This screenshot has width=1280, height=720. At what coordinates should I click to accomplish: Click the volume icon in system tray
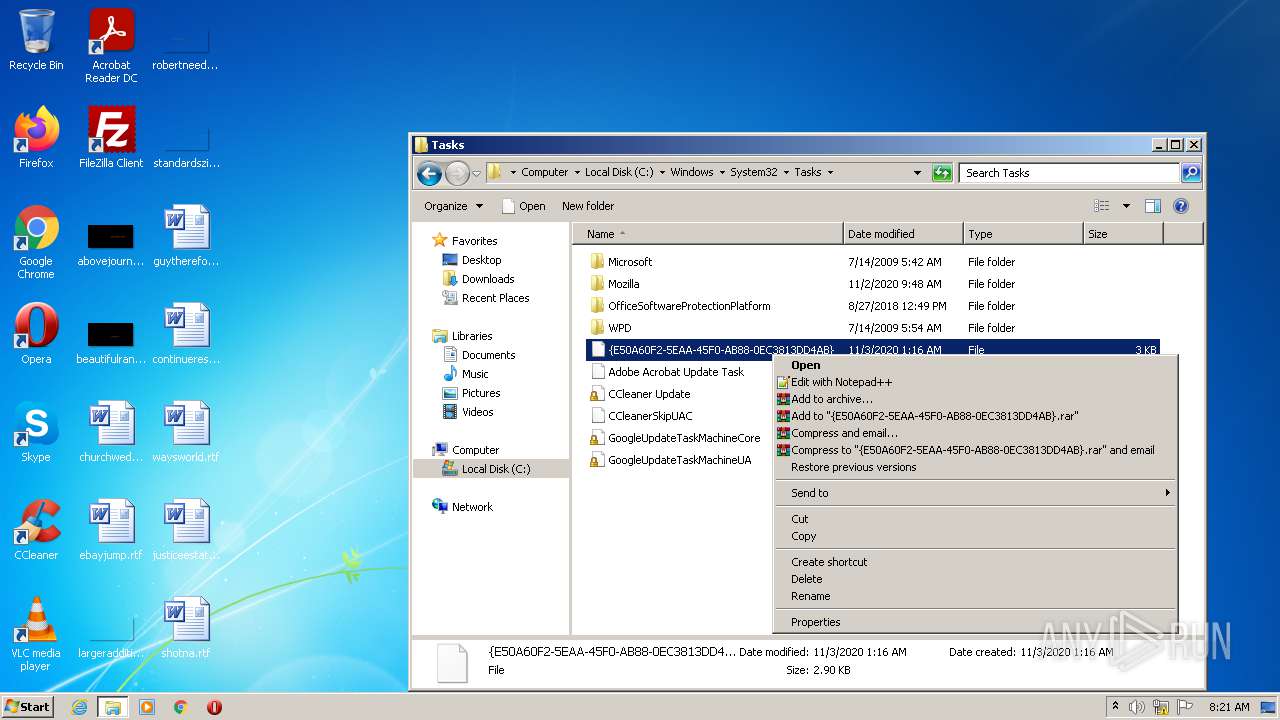point(1136,707)
